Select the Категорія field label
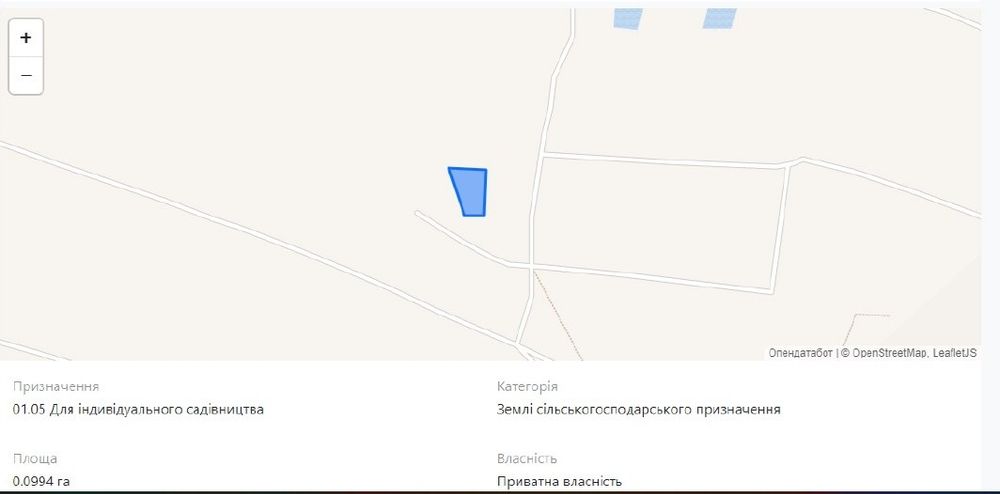The image size is (1000, 494). tap(527, 387)
